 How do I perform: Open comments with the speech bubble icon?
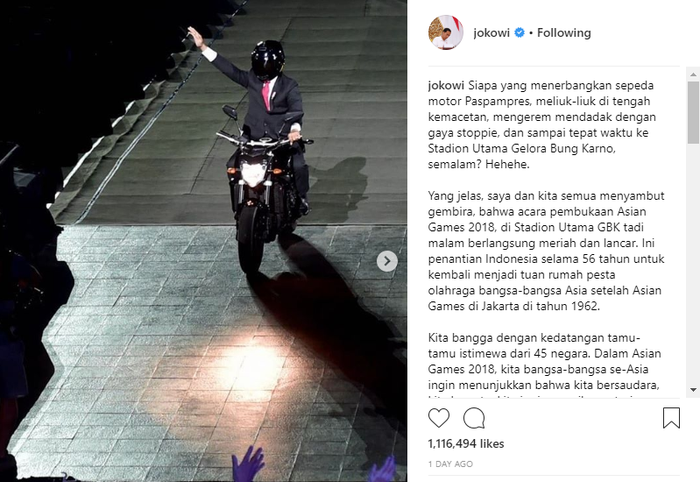coord(474,418)
